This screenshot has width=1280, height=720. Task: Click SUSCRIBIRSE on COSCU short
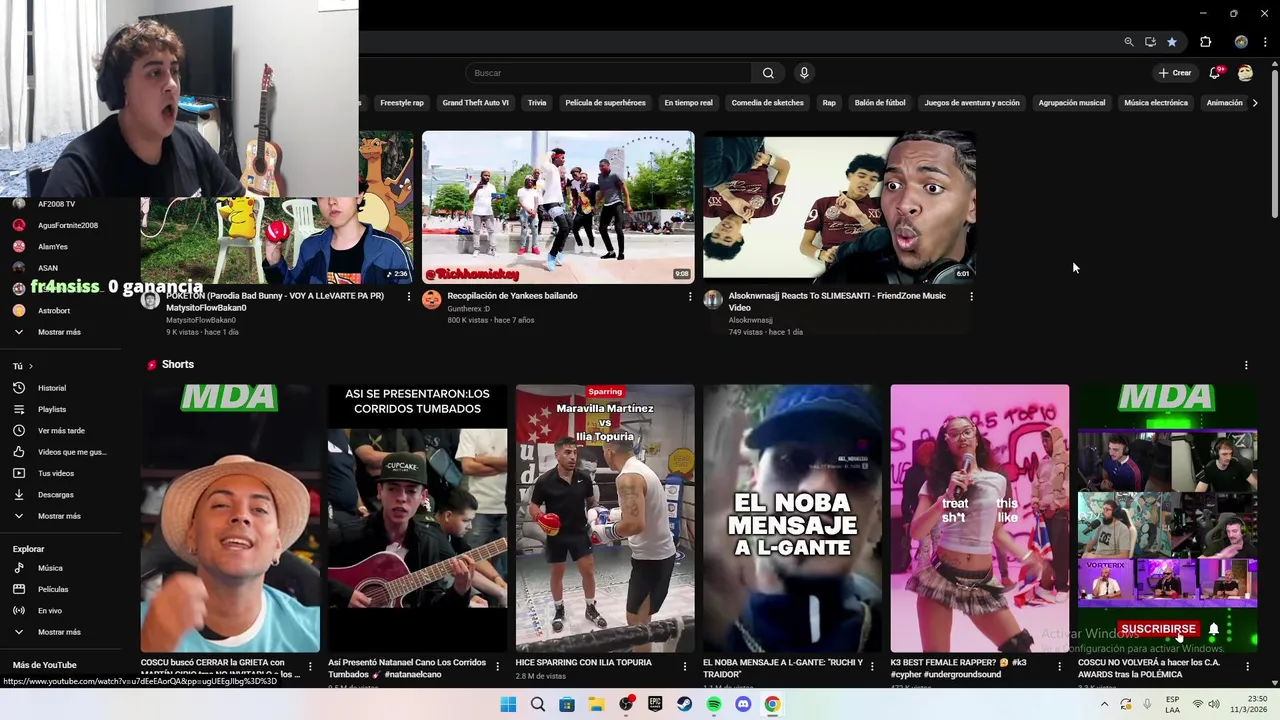point(1158,629)
